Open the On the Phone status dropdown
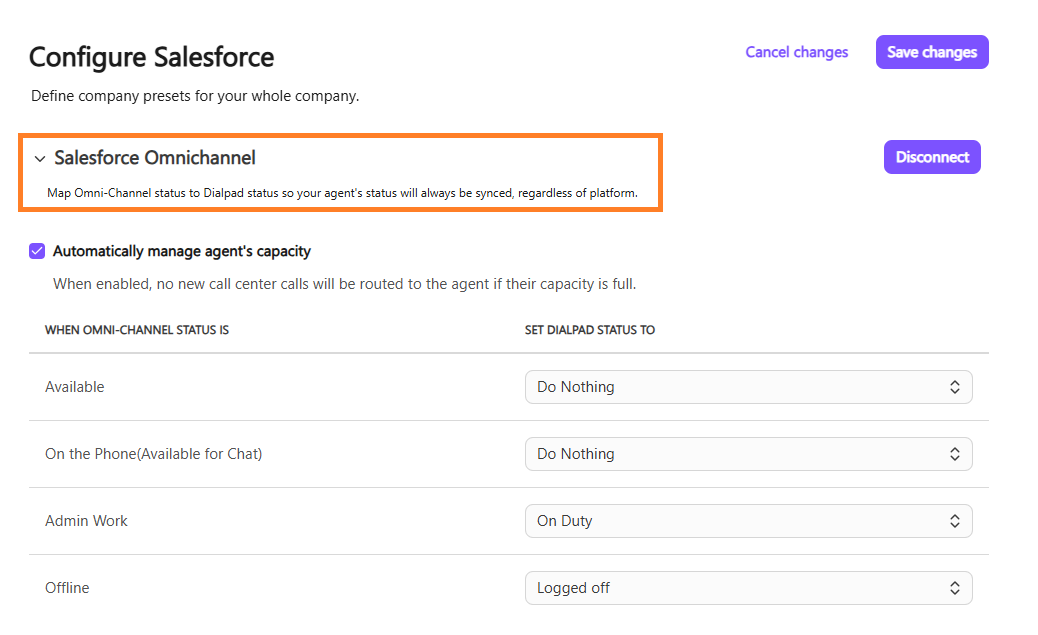 748,454
